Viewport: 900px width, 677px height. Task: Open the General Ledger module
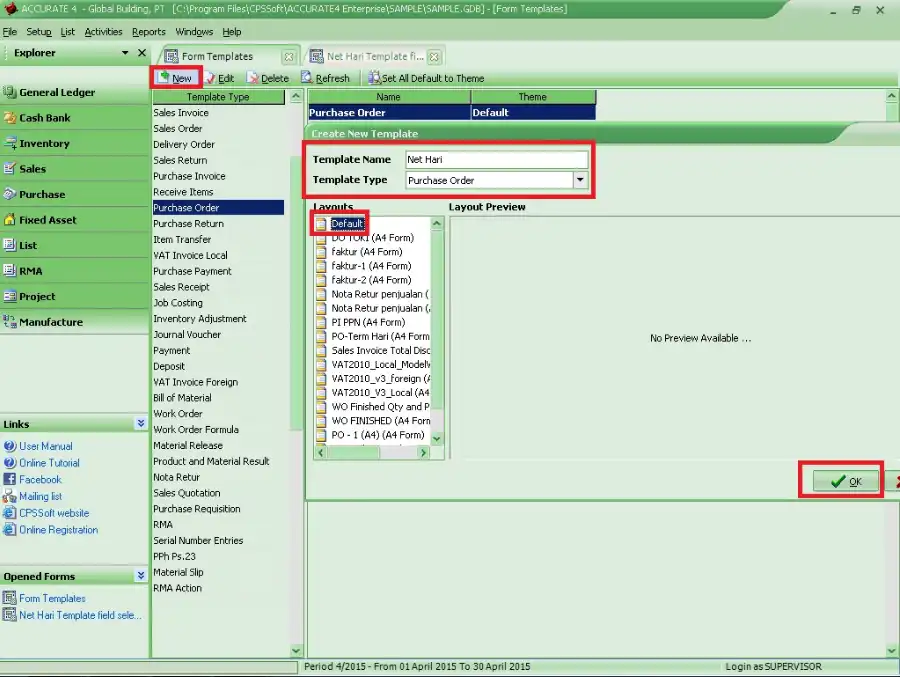[x=74, y=92]
